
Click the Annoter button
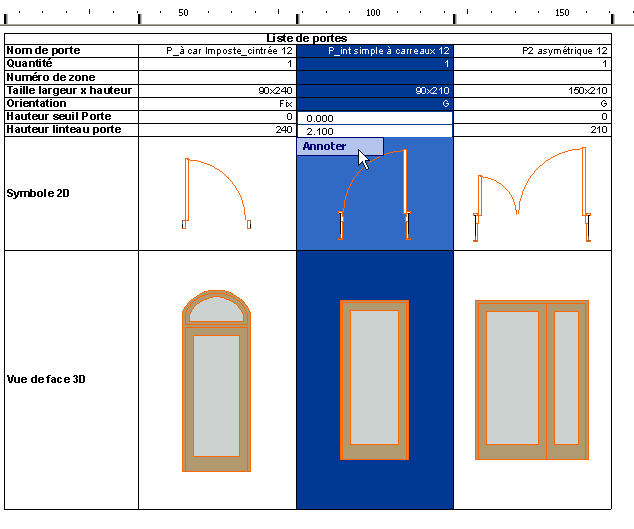pos(340,146)
